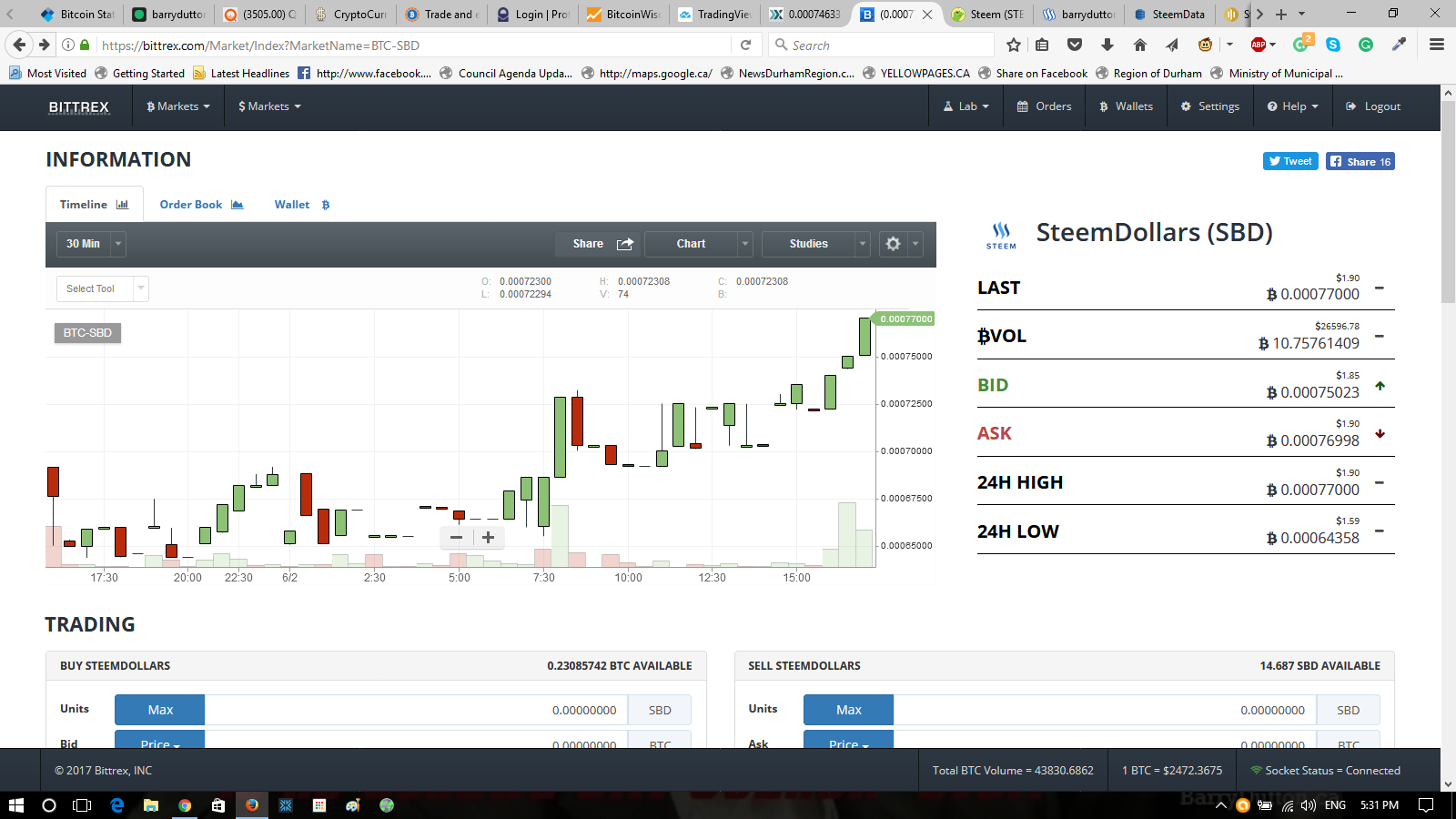Open the bookmarks list icon in Firefox
Image resolution: width=1456 pixels, height=819 pixels.
click(1043, 45)
